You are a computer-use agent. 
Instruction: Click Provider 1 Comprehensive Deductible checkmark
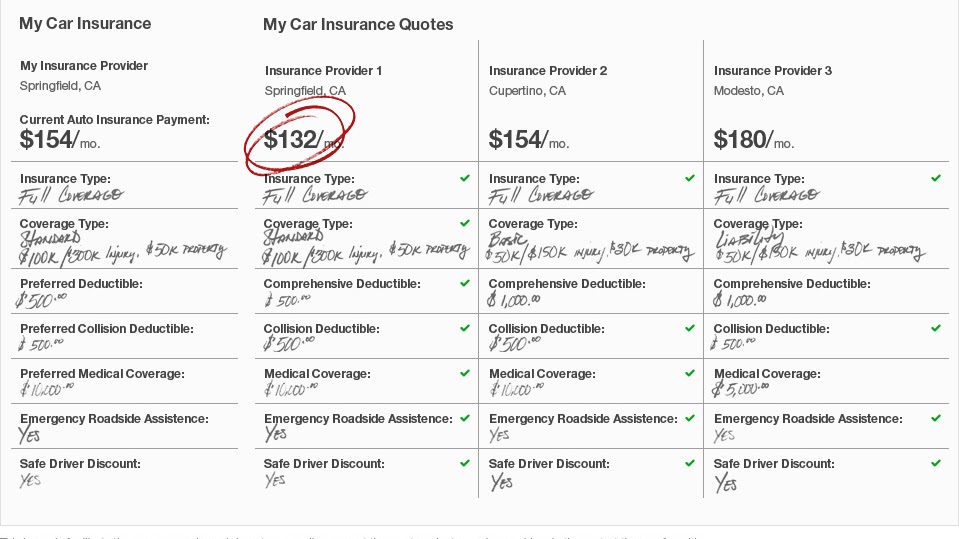[465, 283]
